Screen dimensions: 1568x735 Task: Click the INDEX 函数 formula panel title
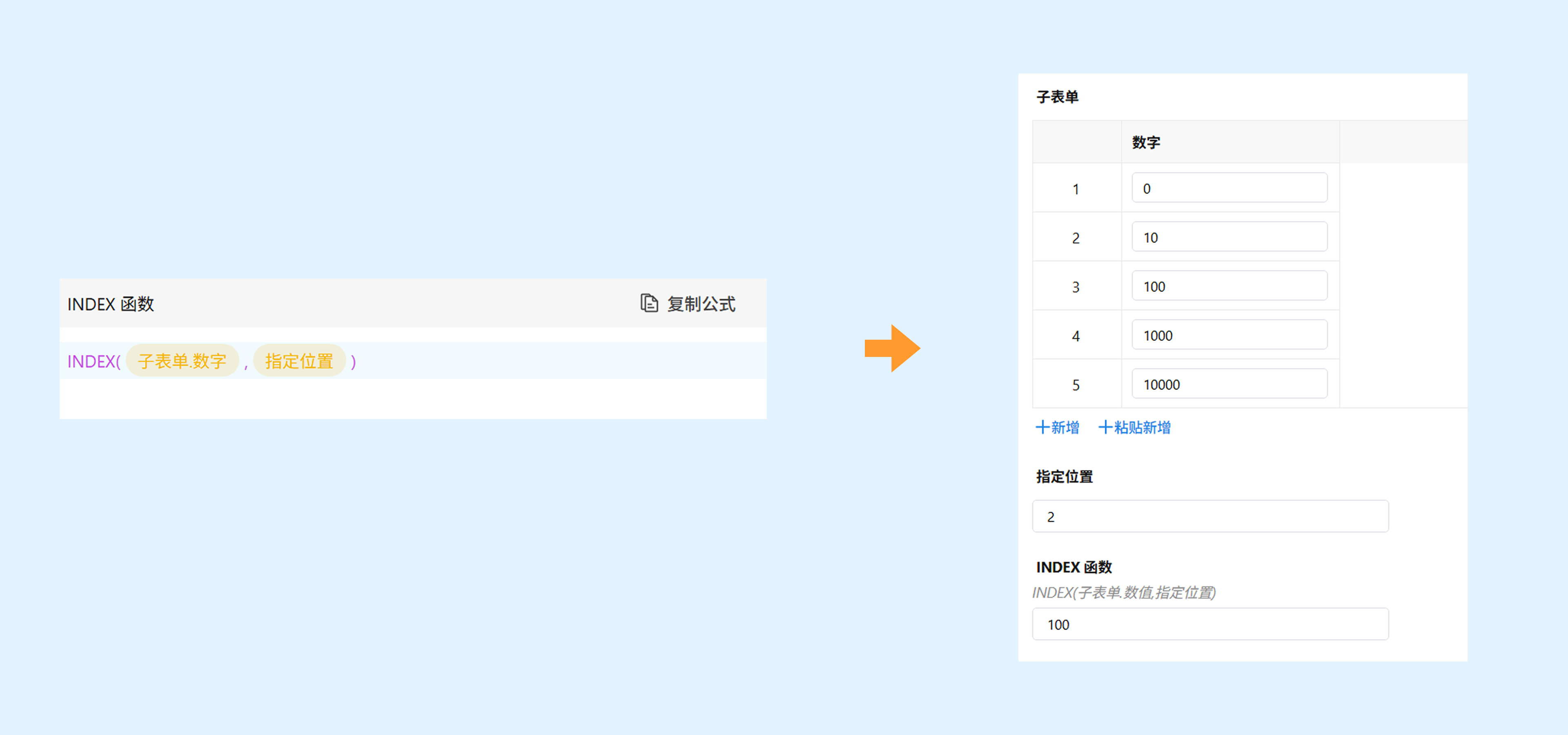click(110, 304)
